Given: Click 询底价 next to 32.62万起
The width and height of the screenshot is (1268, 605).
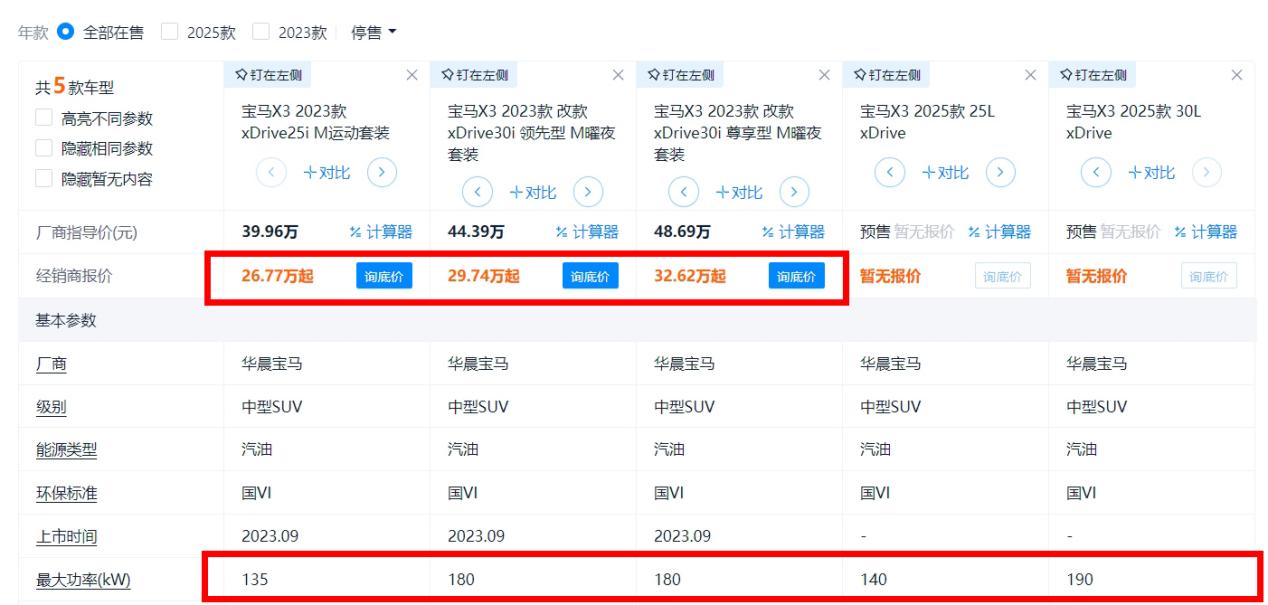Looking at the screenshot, I should tap(797, 276).
